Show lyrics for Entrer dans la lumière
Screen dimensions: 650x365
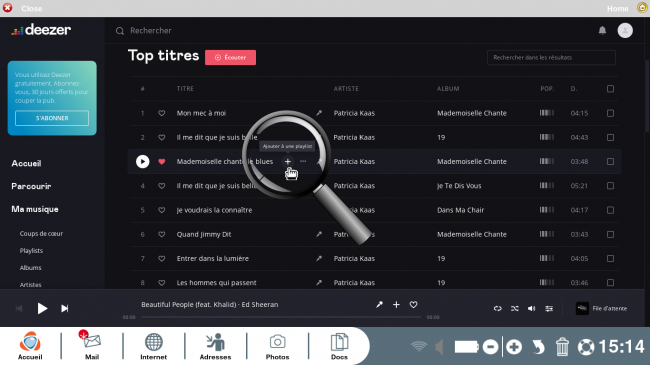point(319,258)
